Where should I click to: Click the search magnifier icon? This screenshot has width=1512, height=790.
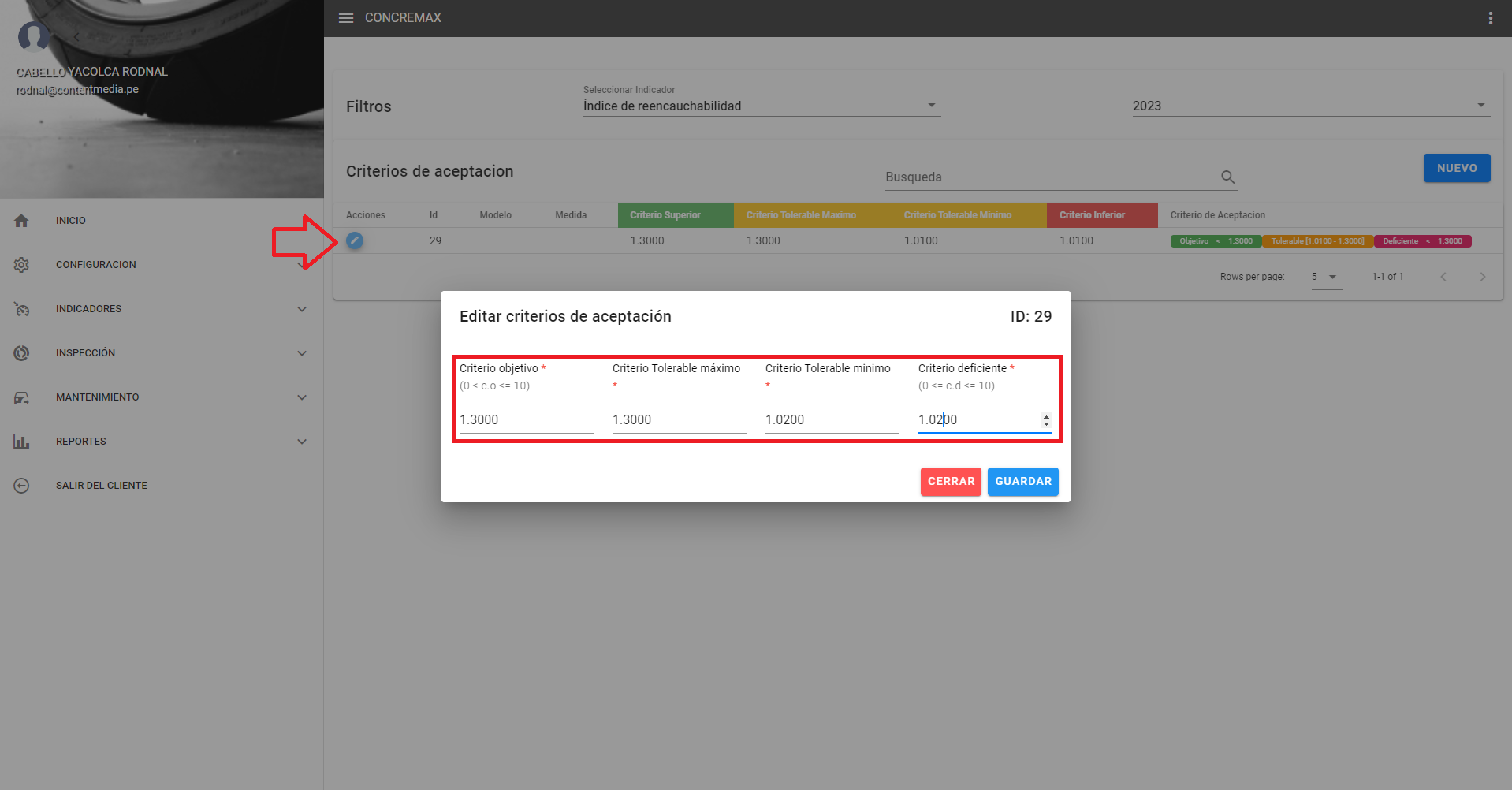(x=1227, y=177)
